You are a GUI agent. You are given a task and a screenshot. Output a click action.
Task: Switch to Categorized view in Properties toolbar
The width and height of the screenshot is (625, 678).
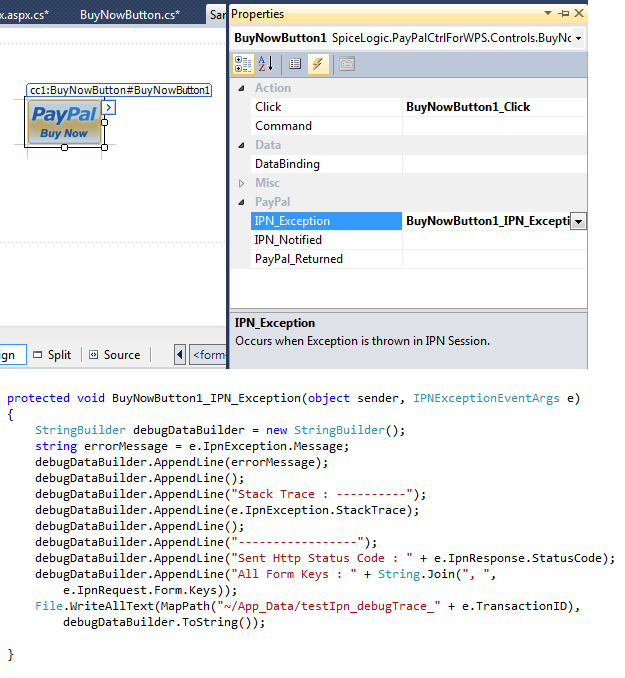(243, 64)
